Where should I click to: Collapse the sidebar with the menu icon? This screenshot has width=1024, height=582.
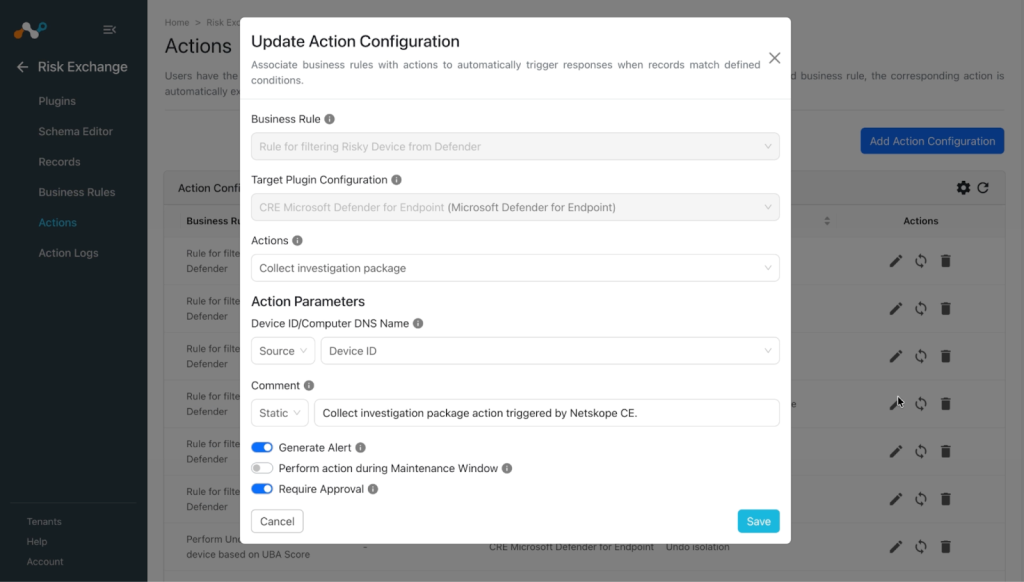[x=110, y=29]
